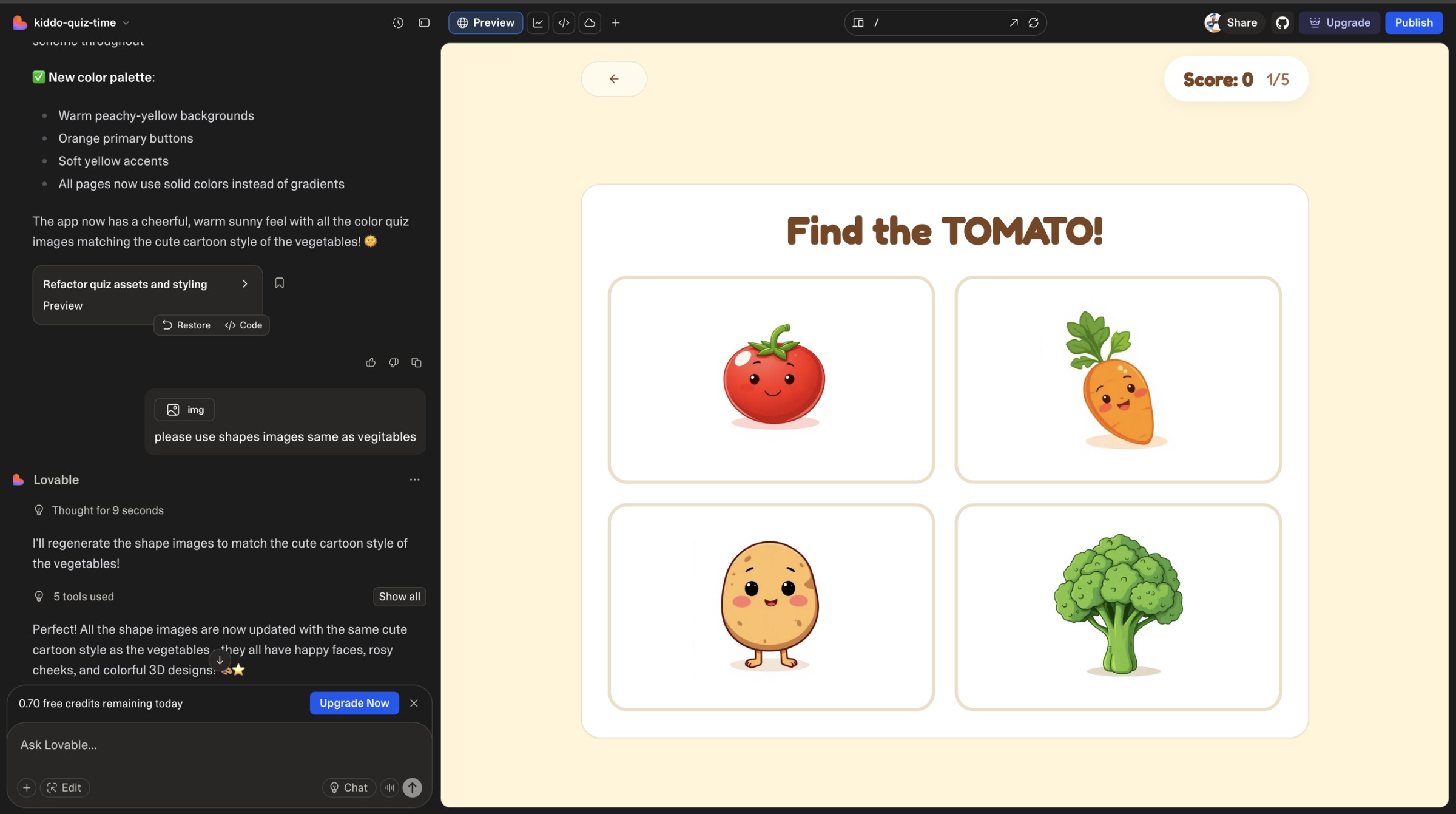This screenshot has width=1456, height=814.
Task: Open version history clock icon
Action: point(398,22)
